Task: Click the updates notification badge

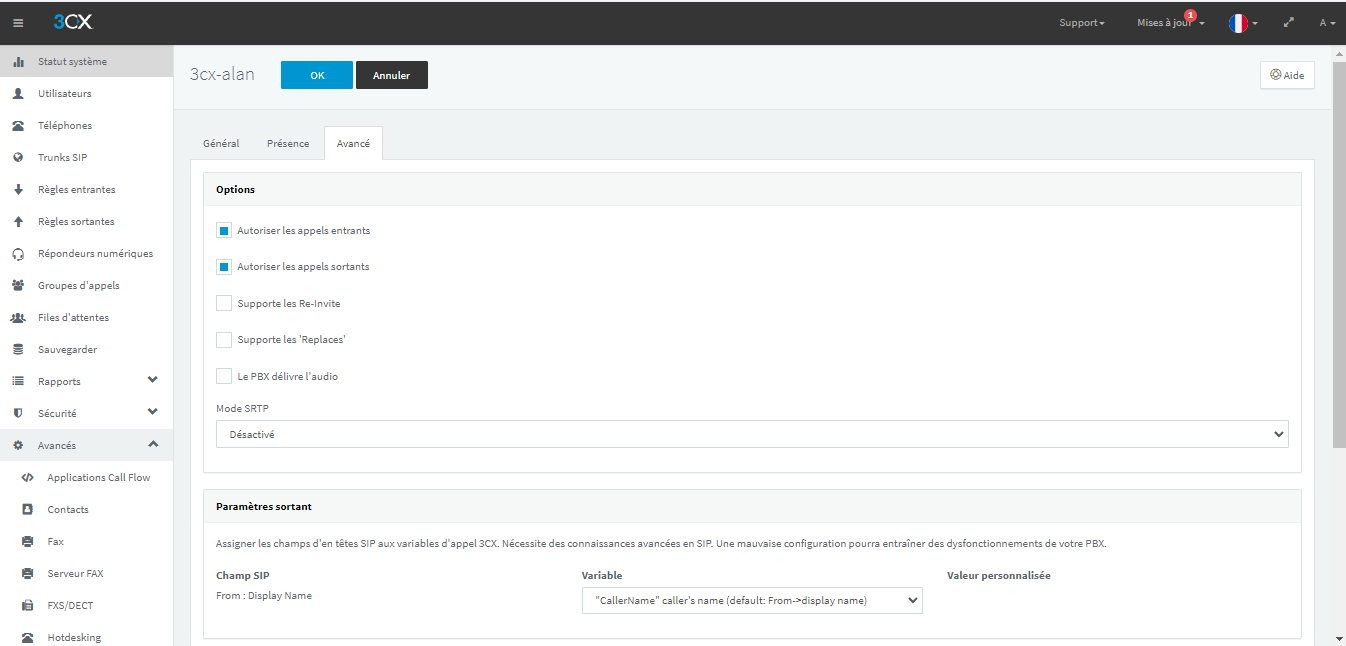Action: click(1190, 15)
